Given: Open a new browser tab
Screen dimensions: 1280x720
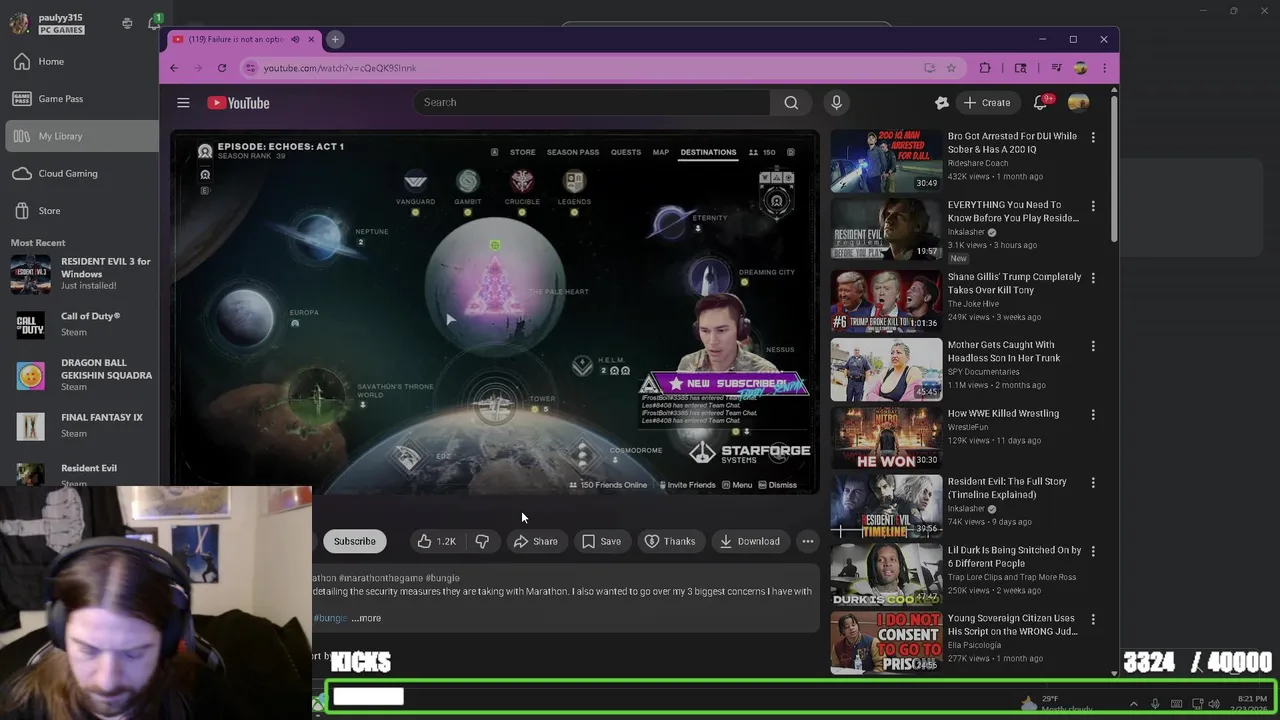Looking at the screenshot, I should point(335,39).
